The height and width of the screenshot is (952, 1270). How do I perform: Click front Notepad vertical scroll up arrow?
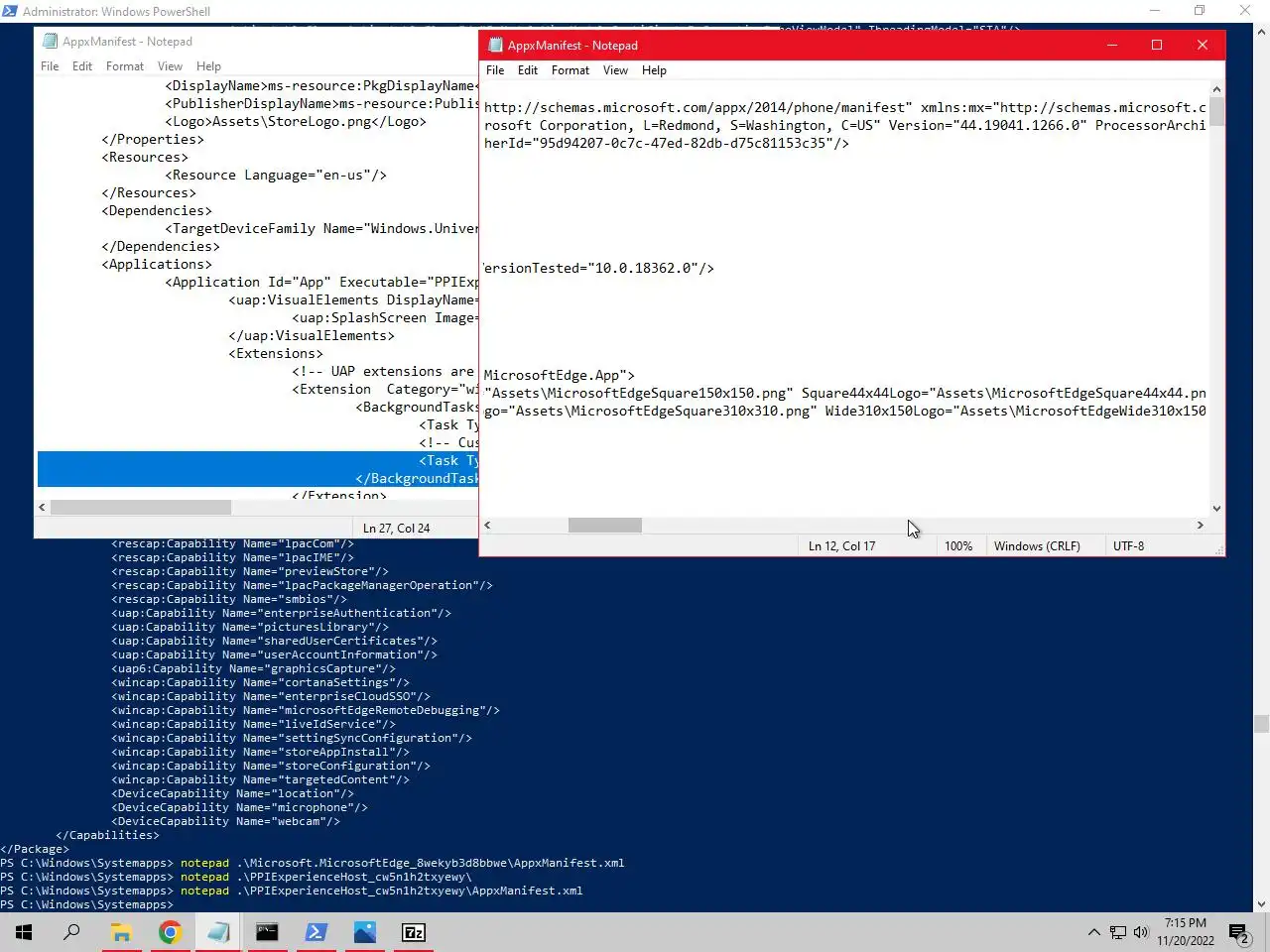point(1216,89)
